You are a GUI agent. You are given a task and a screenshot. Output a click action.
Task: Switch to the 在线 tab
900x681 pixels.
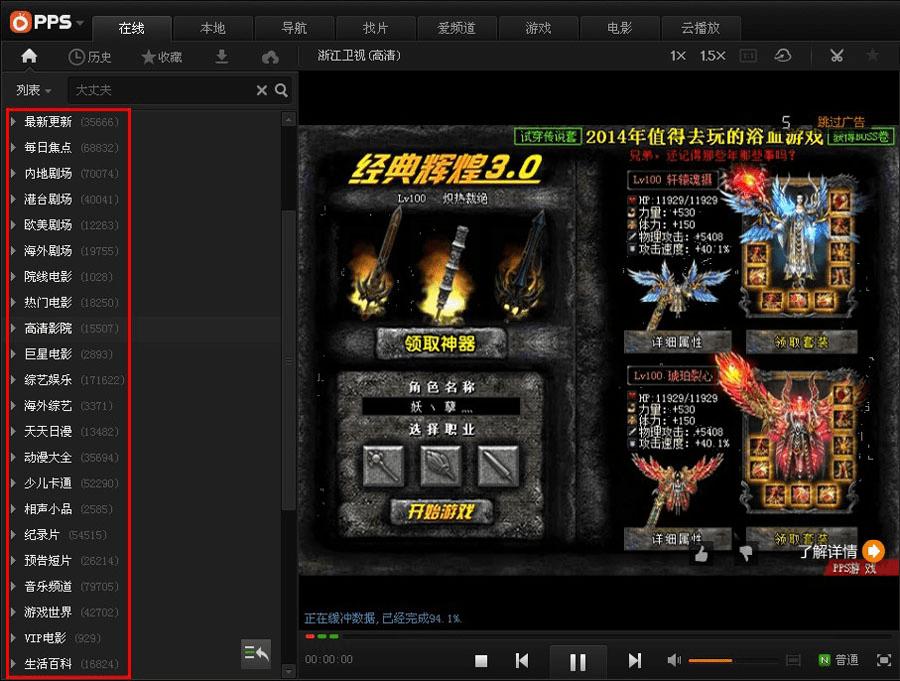click(131, 28)
